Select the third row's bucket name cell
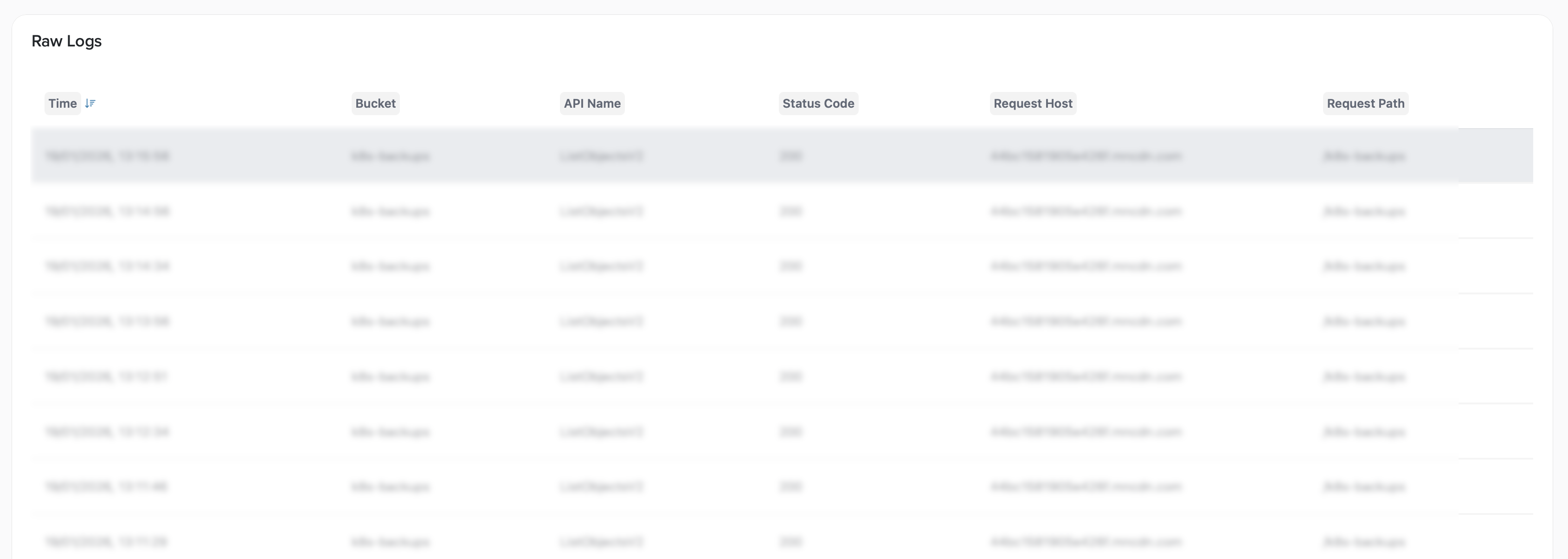 coord(390,266)
